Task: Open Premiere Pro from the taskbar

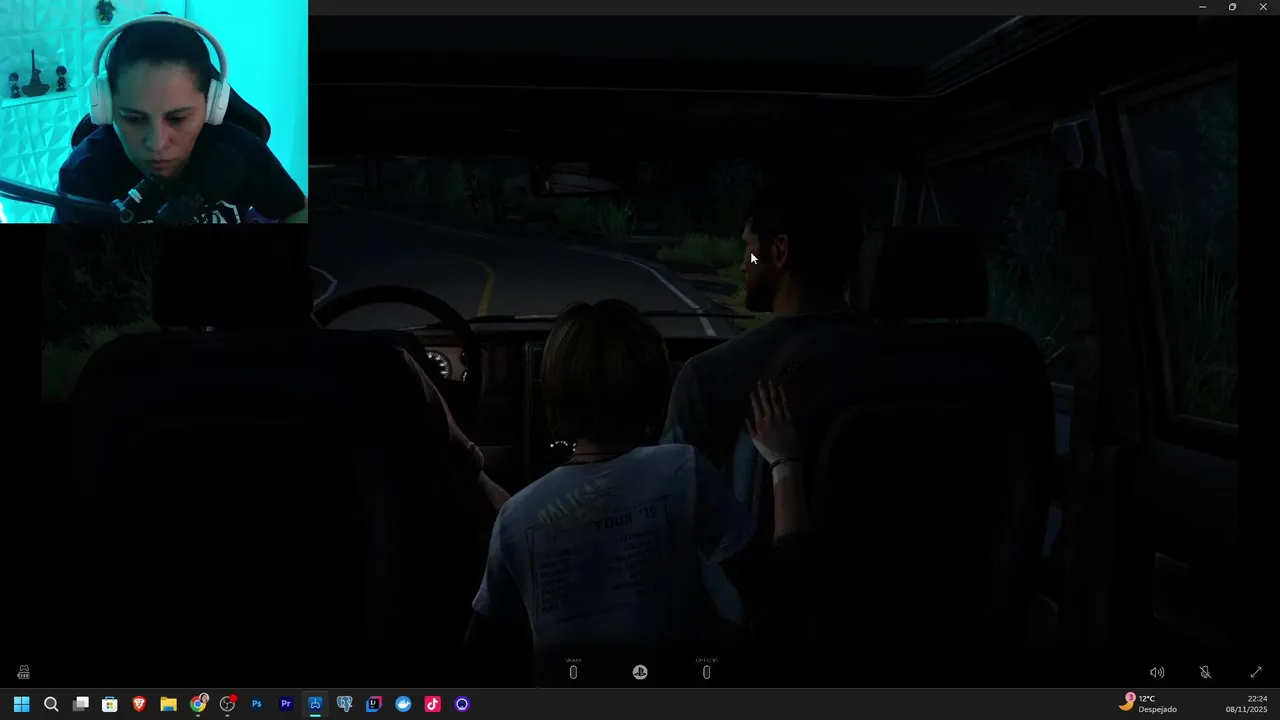Action: click(x=286, y=704)
